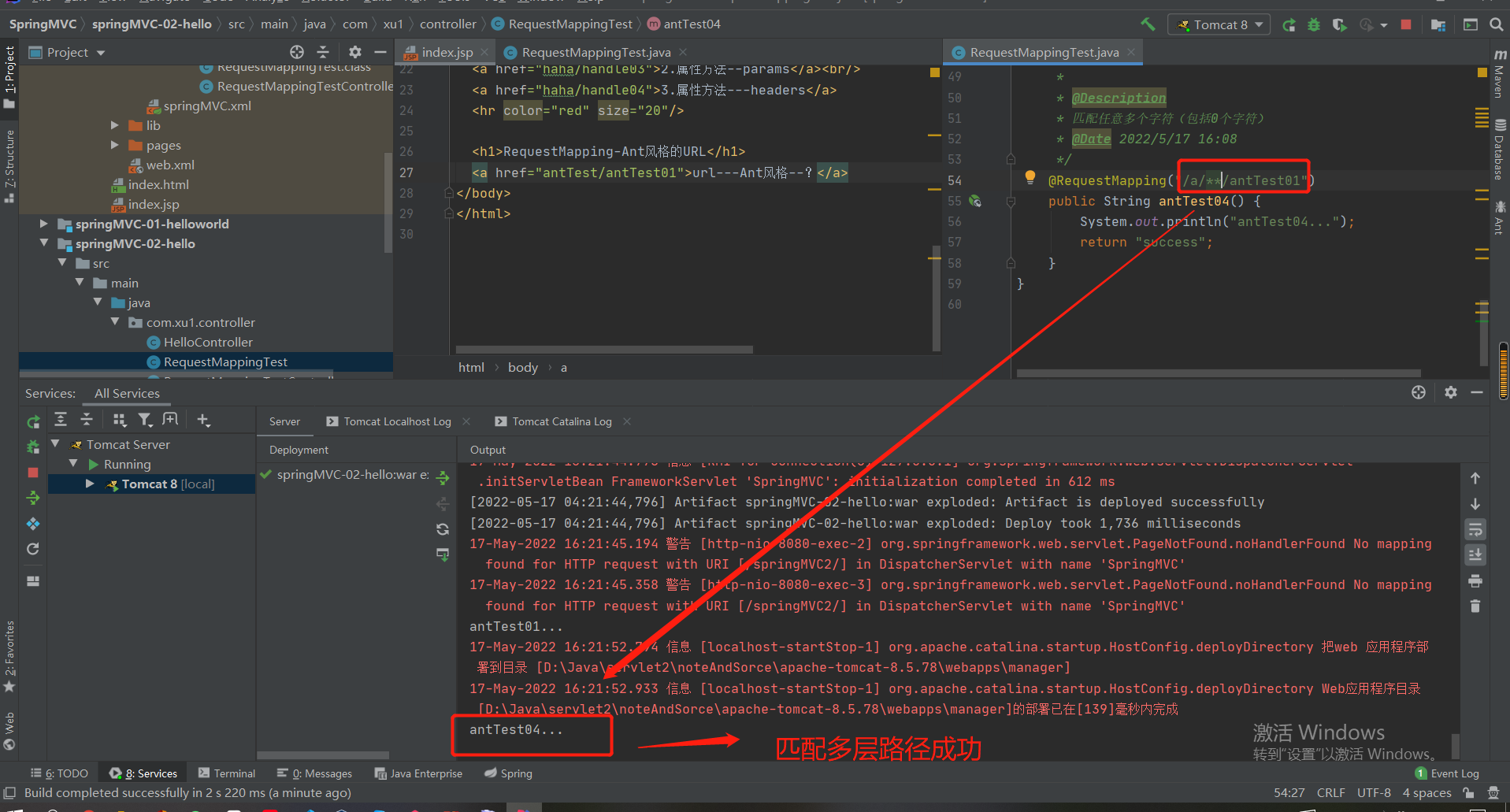Toggle soft-wrap in Output console
This screenshot has width=1510, height=812.
pos(1475,529)
